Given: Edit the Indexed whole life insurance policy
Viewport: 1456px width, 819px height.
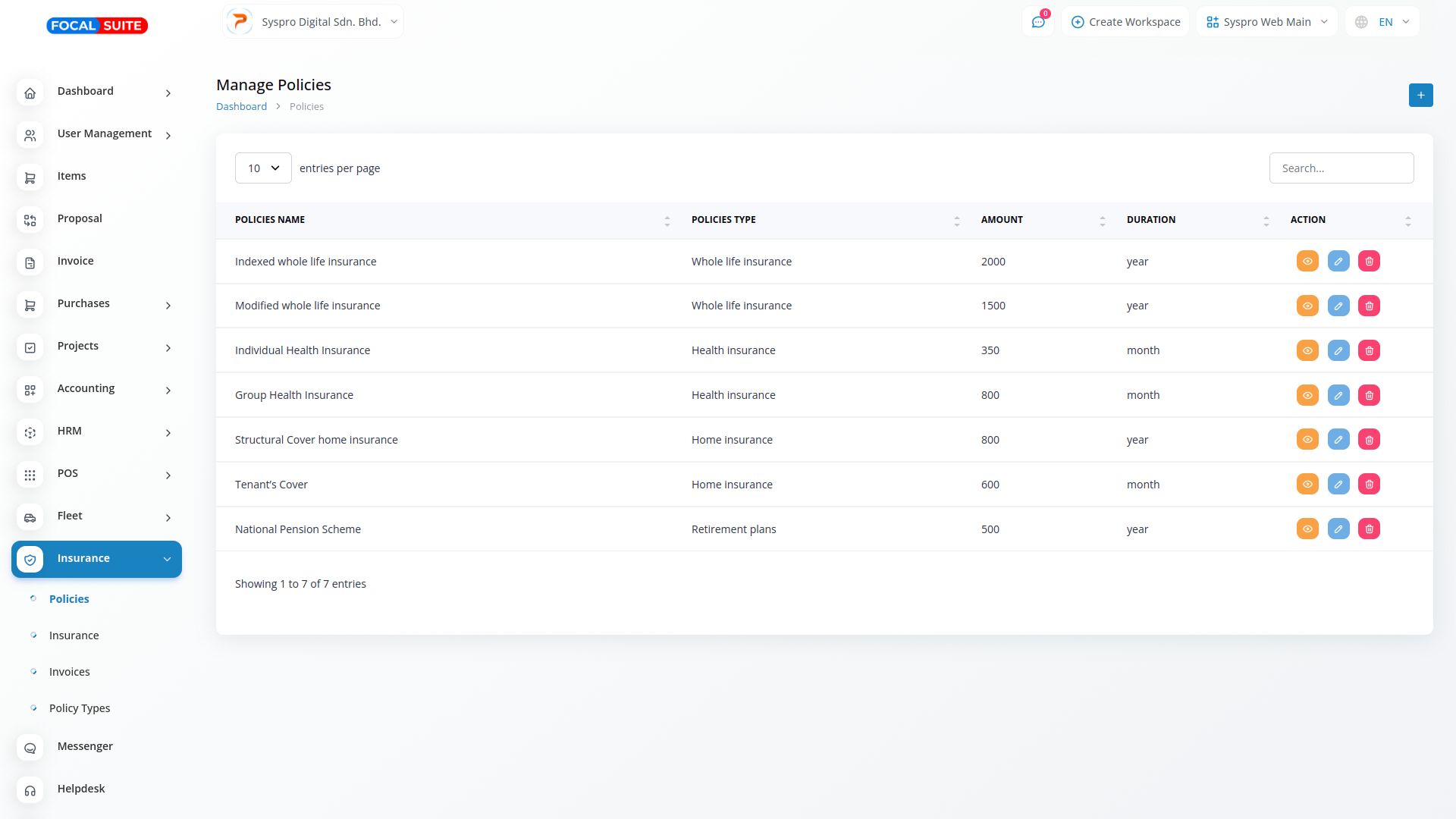Looking at the screenshot, I should [x=1338, y=262].
